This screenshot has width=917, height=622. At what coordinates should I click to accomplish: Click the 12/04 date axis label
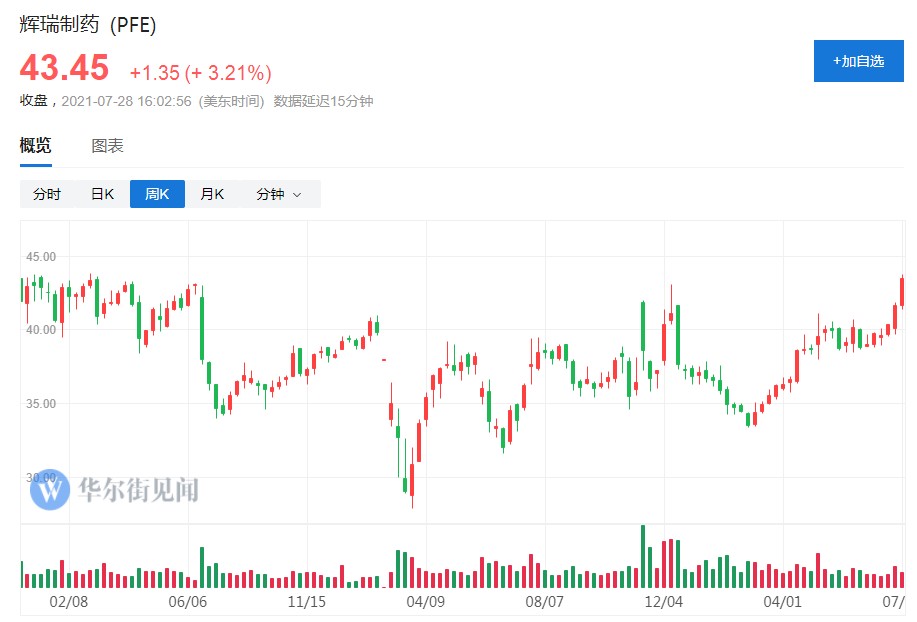[x=664, y=602]
